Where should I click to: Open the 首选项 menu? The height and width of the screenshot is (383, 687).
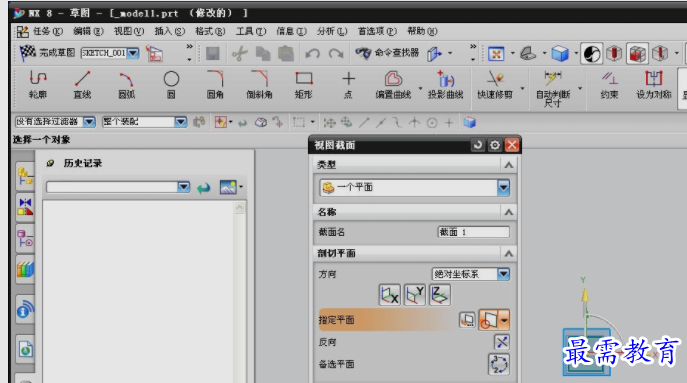click(377, 32)
